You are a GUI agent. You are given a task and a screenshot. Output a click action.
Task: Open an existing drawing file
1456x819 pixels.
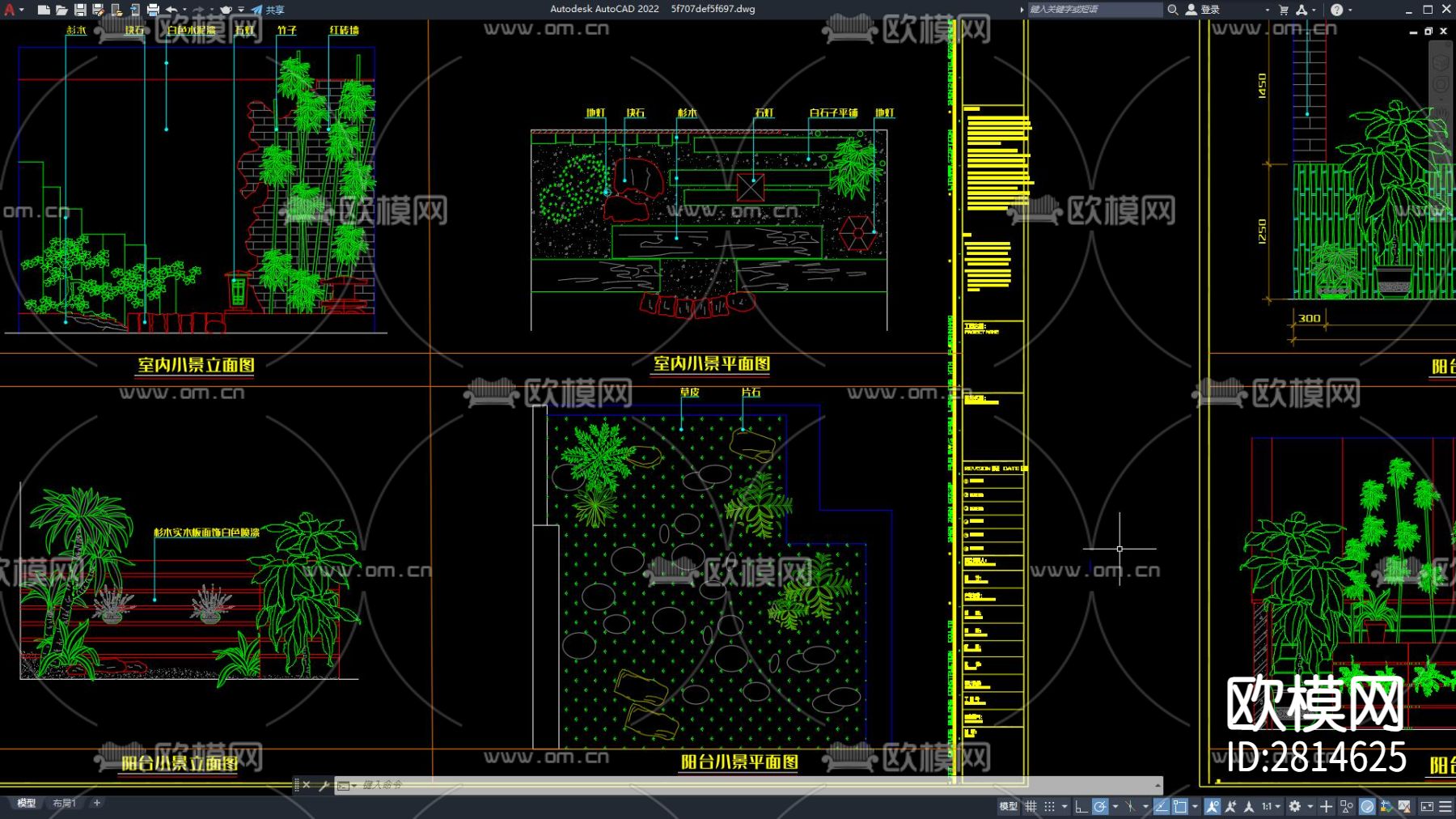(x=61, y=10)
